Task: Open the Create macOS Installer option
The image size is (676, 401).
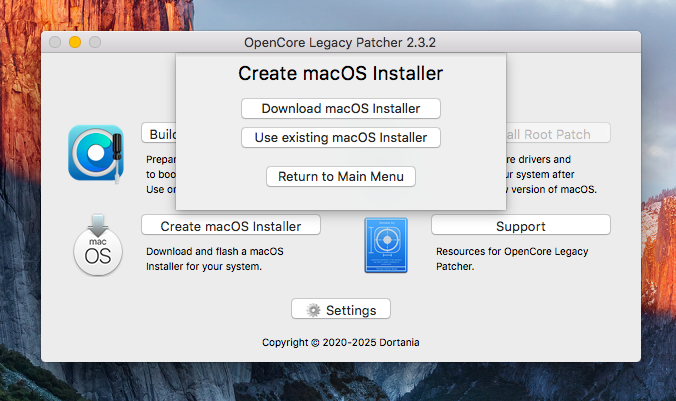Action: (231, 225)
